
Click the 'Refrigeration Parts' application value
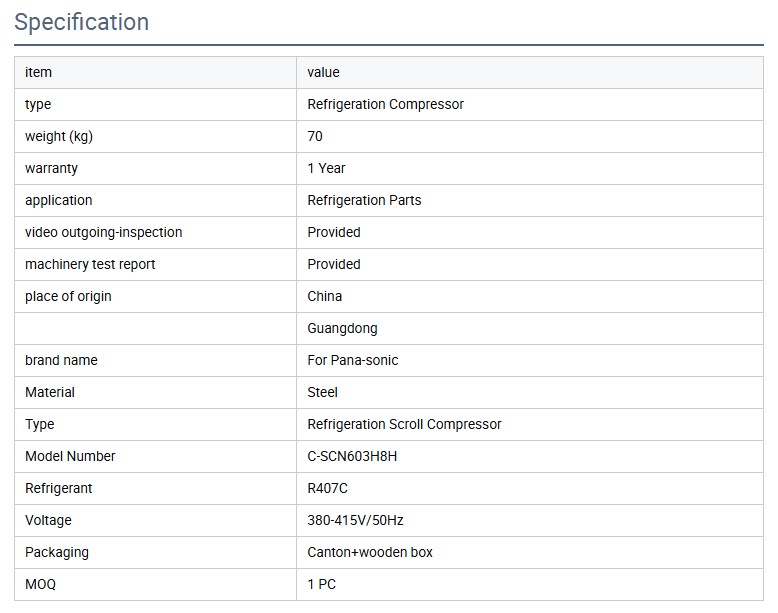[364, 200]
